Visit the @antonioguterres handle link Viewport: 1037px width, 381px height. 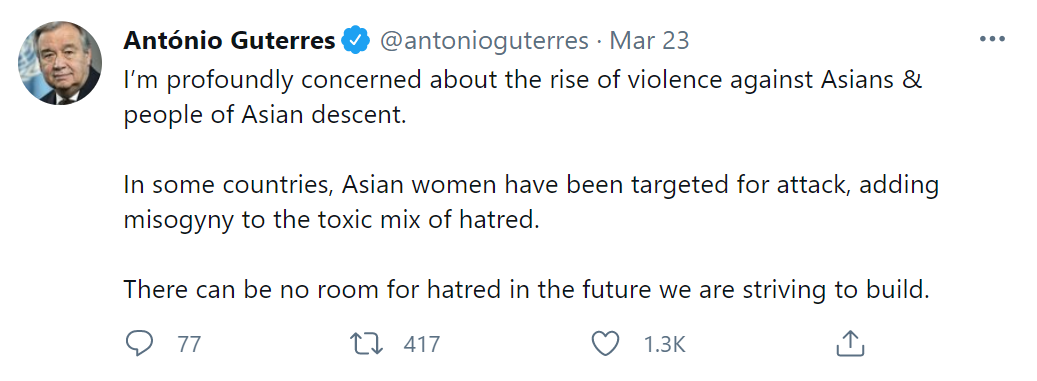[x=483, y=42]
